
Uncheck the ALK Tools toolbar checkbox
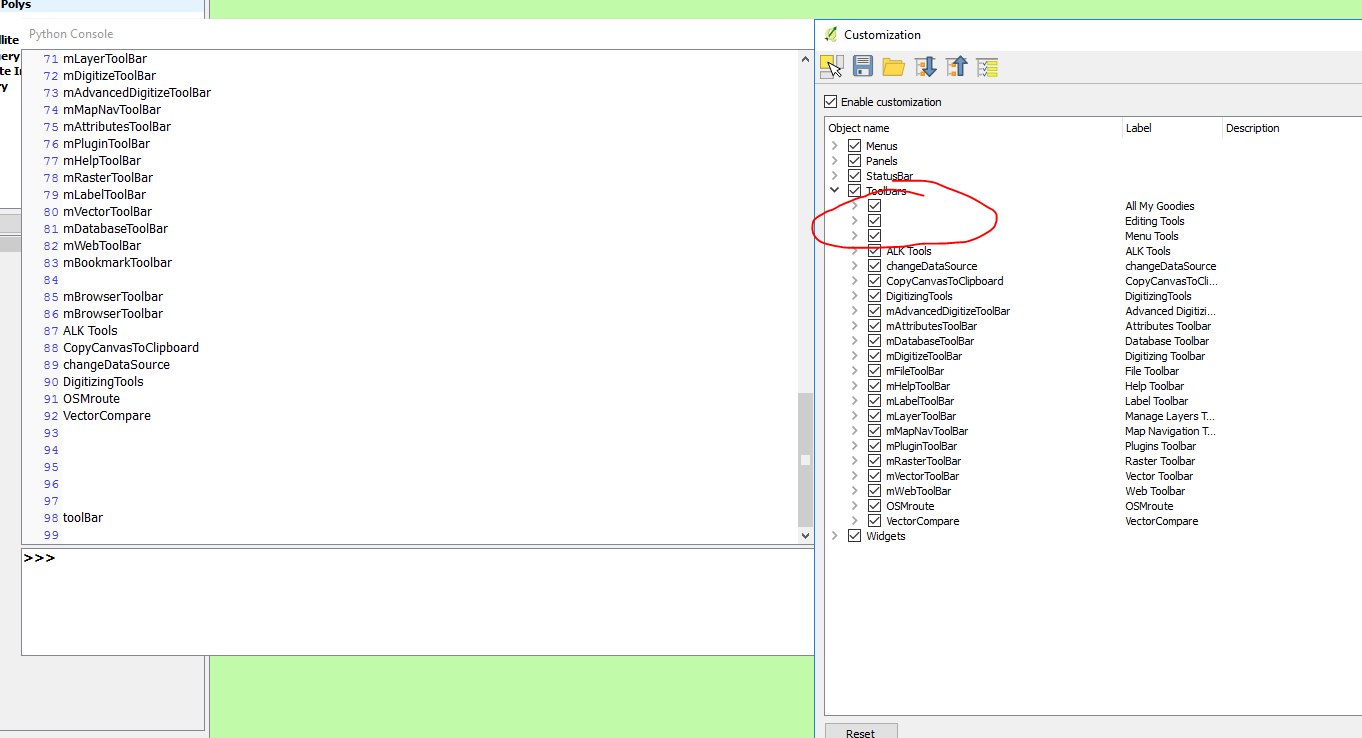coord(874,251)
